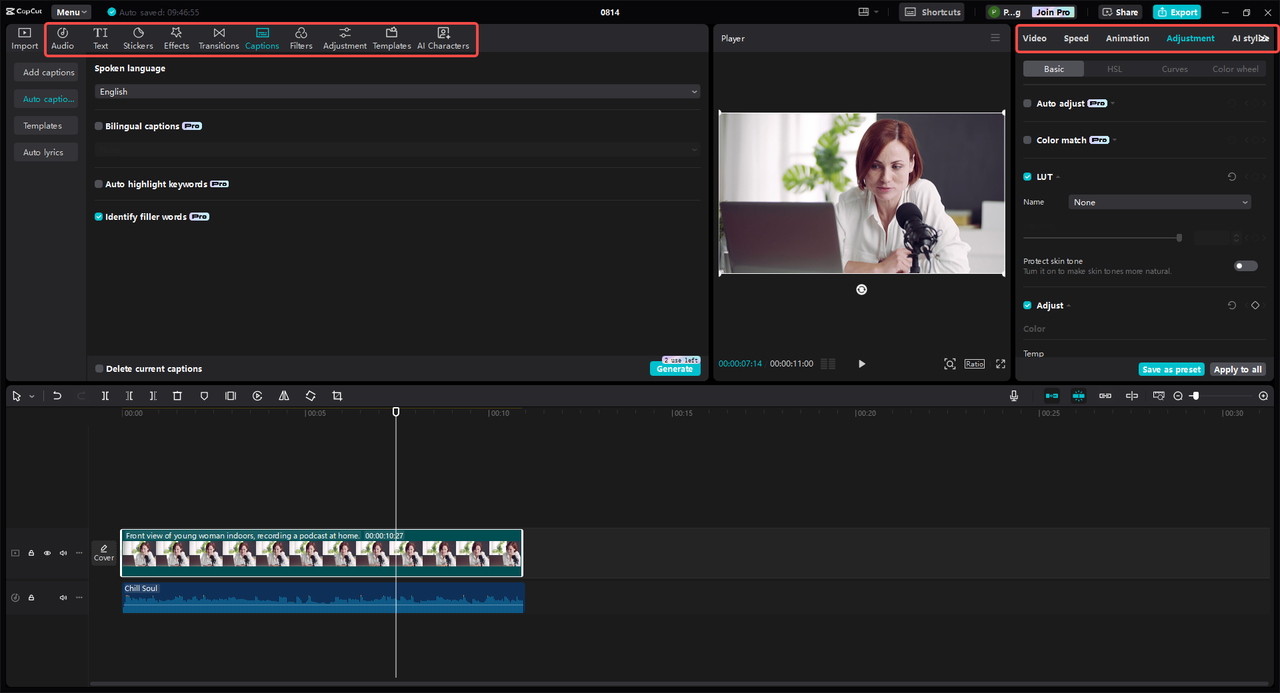Open the Ratio selector in Player
This screenshot has width=1280, height=693.
974,364
